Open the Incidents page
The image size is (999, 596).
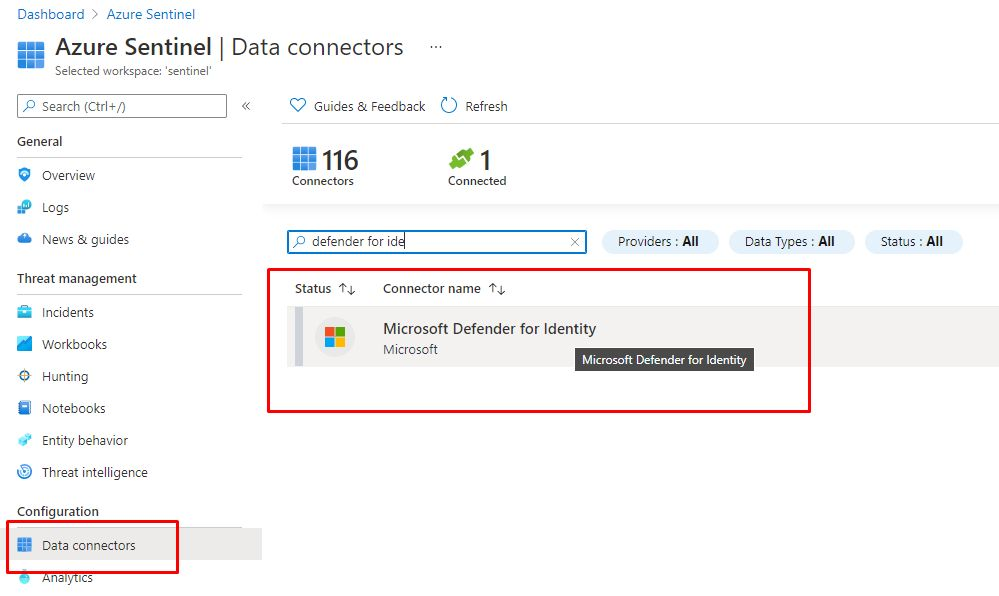pos(67,312)
